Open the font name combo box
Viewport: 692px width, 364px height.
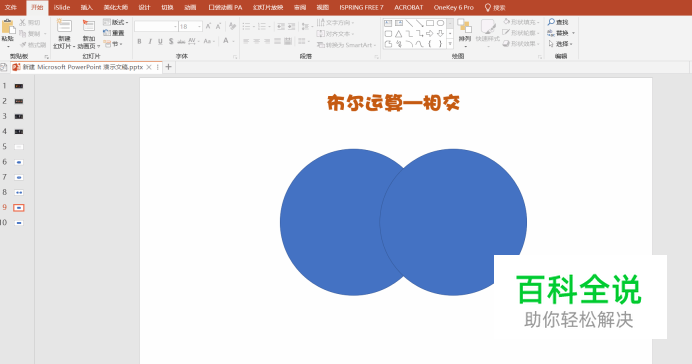point(156,26)
